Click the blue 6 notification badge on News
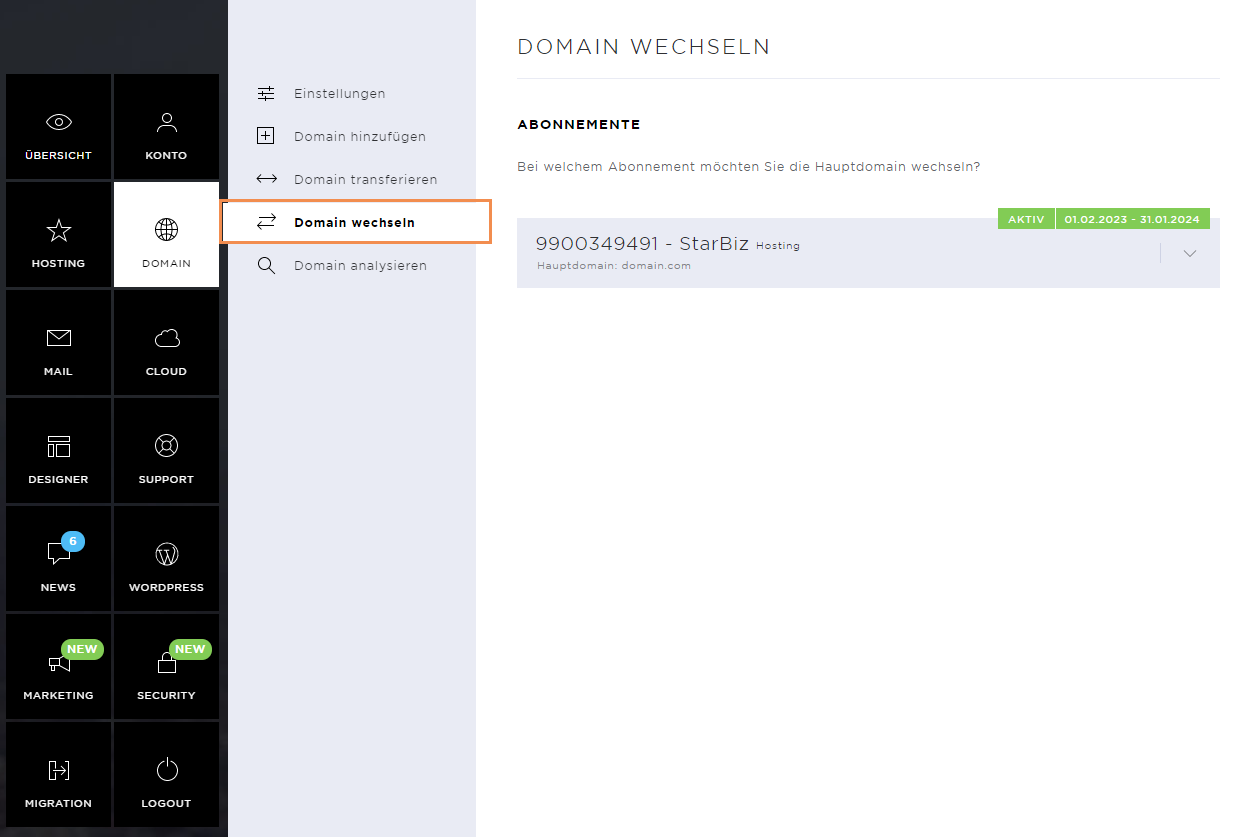 pyautogui.click(x=72, y=541)
